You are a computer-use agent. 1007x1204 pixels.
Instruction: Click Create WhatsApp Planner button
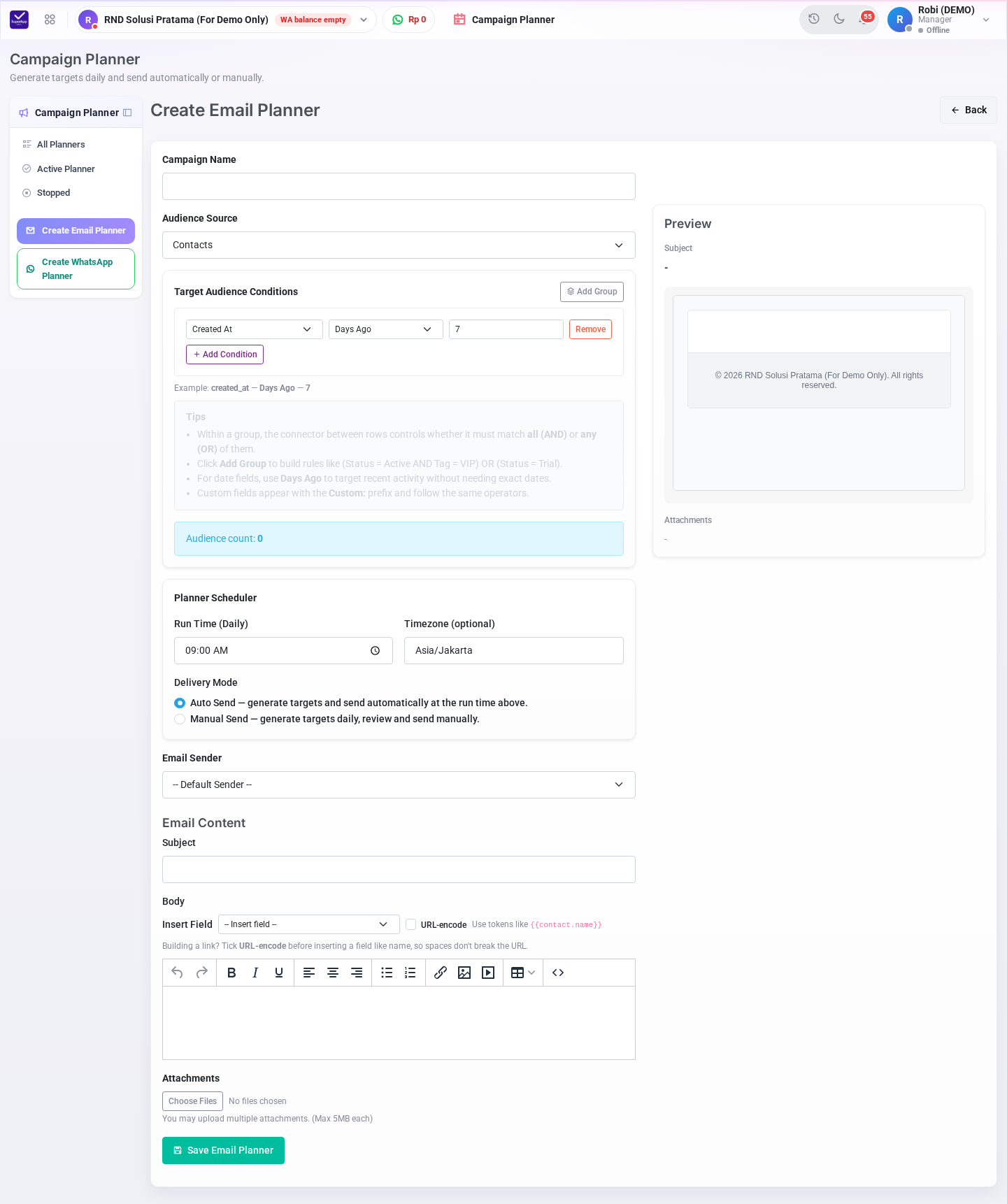click(76, 269)
